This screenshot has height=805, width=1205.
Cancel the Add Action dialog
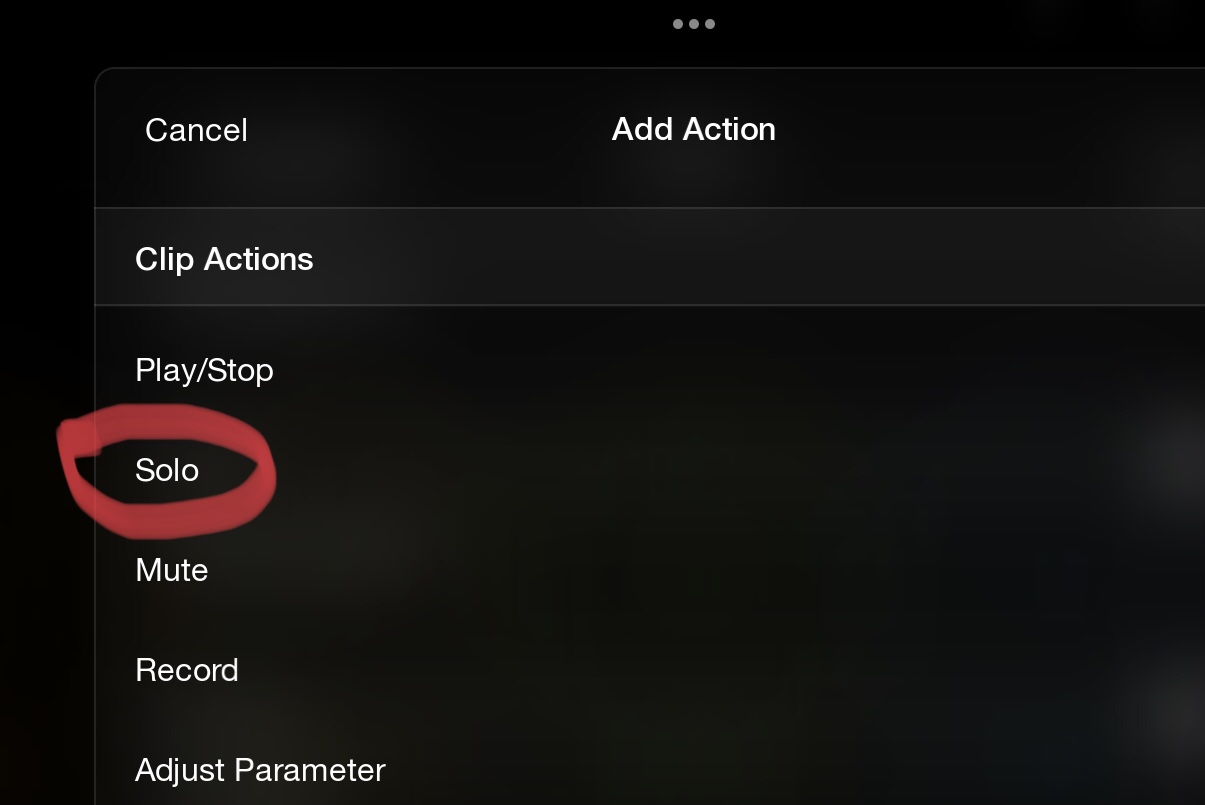click(196, 130)
